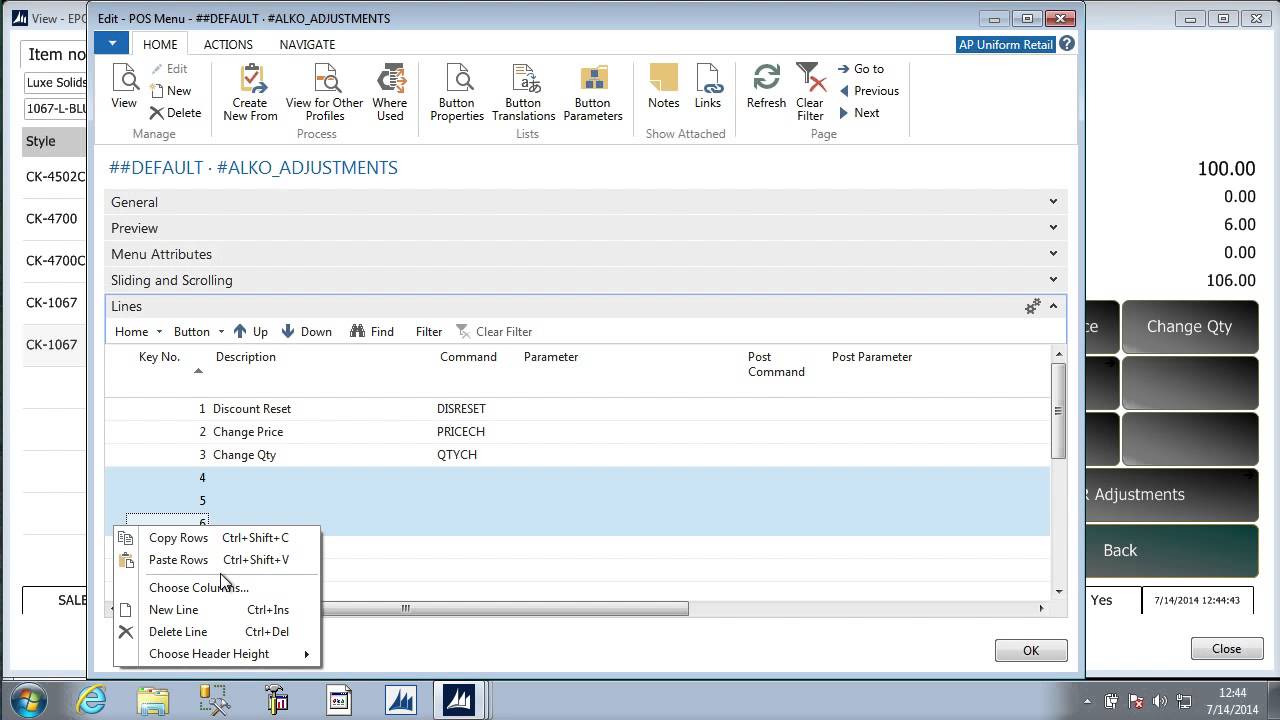Screen dimensions: 1280x720
Task: Switch to the ACTIONS ribbon tab
Action: (x=228, y=44)
